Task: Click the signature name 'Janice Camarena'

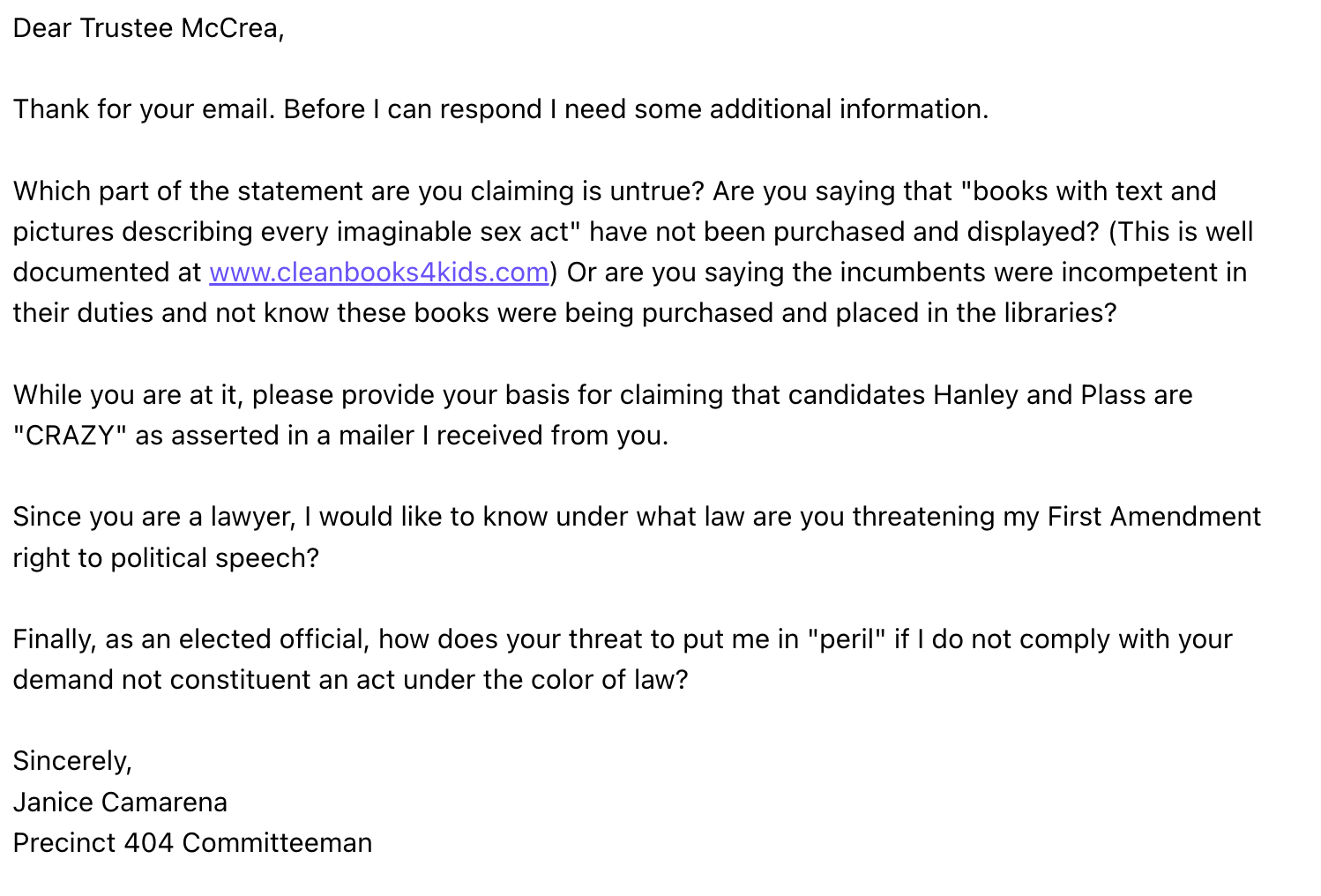Action: click(120, 803)
